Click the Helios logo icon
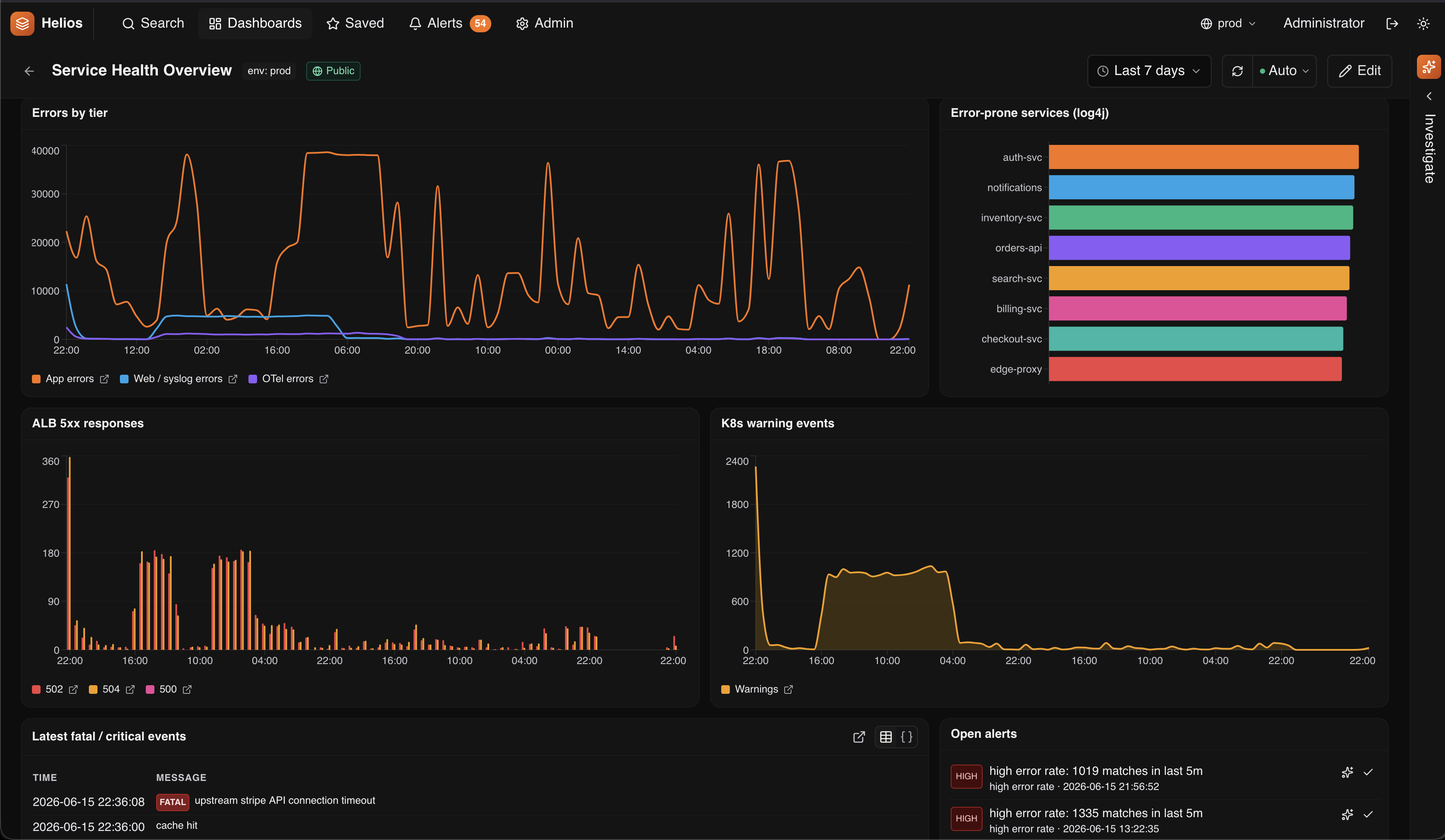 22,24
